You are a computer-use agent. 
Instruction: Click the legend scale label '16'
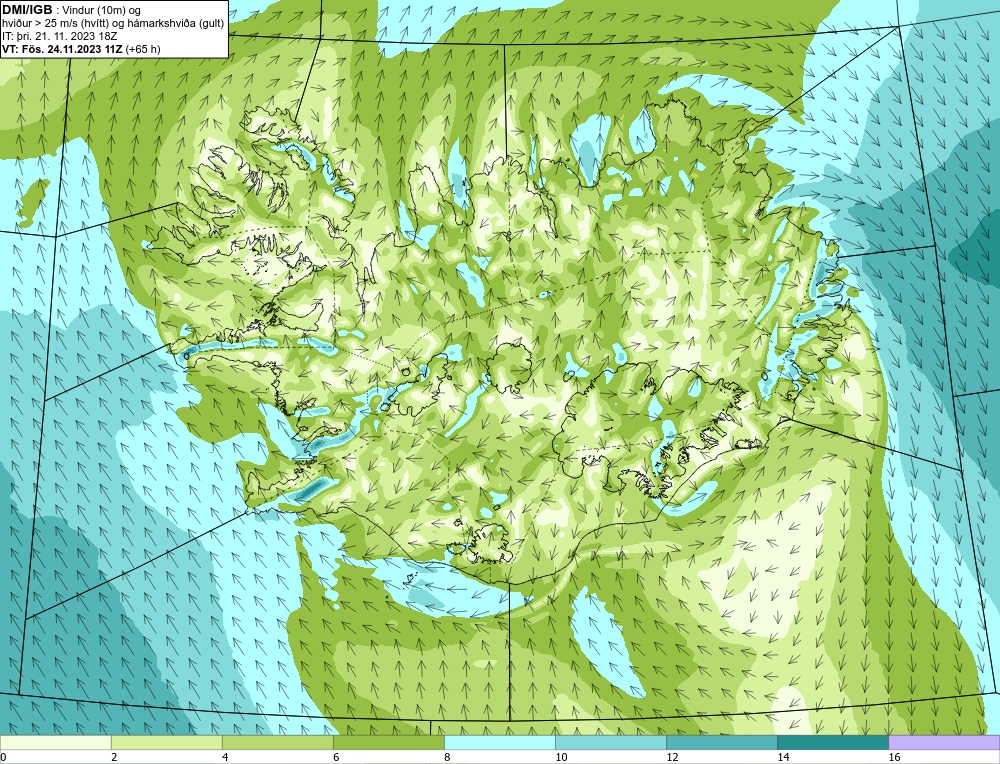pos(894,757)
